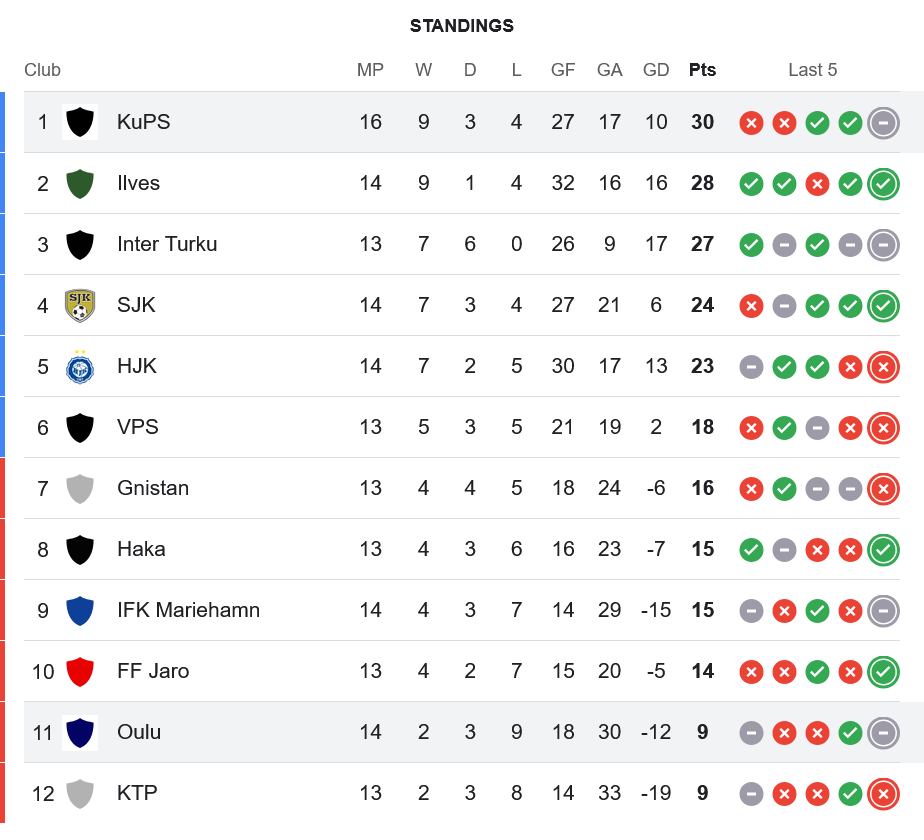Select the KuPS team name

click(143, 122)
